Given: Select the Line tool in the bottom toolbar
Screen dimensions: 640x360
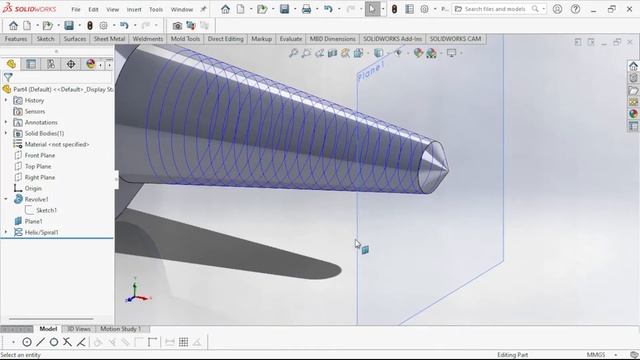Looking at the screenshot, I should point(40,342).
